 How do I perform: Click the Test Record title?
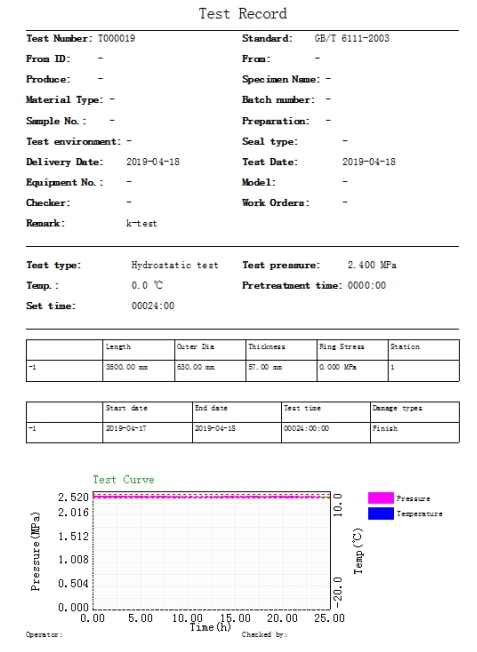[243, 14]
